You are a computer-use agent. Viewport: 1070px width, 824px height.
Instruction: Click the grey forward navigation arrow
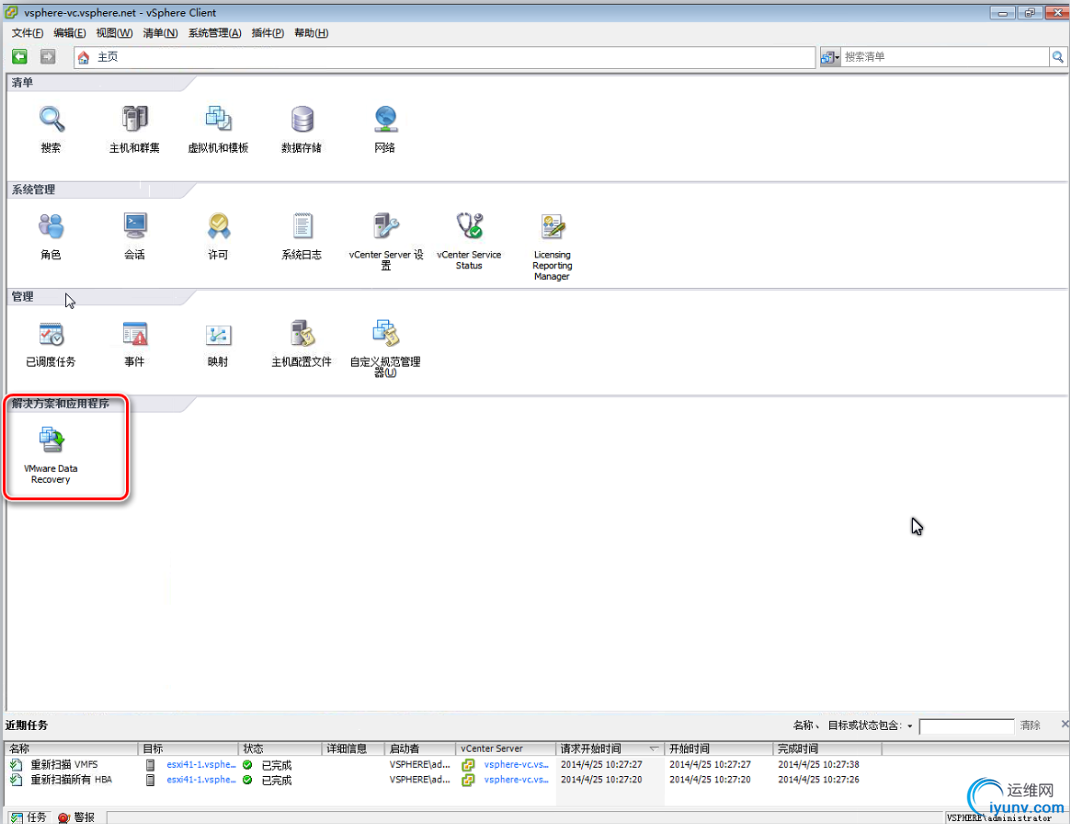pyautogui.click(x=48, y=57)
